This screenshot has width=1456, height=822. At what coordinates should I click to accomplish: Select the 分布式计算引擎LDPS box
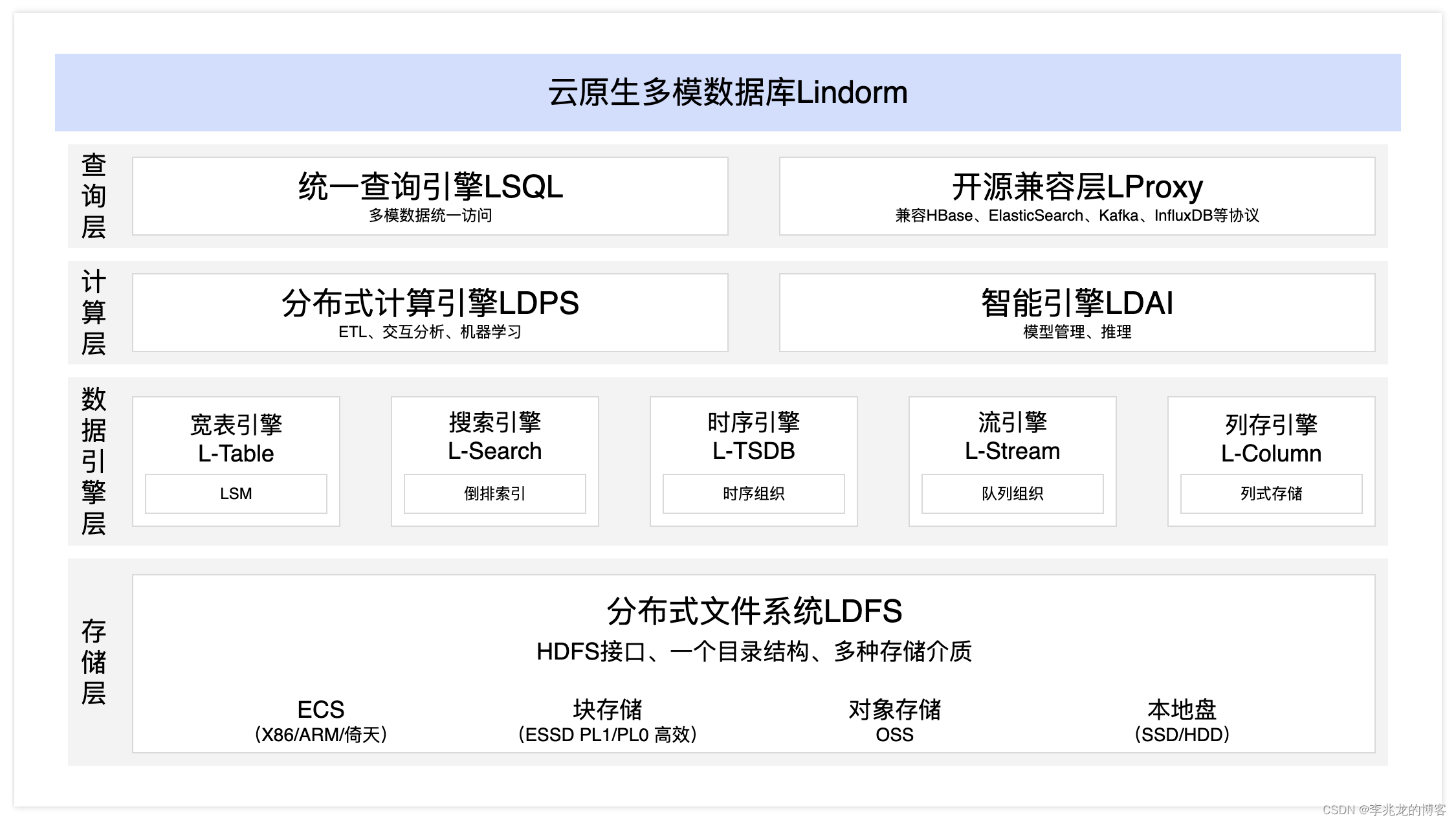point(430,313)
